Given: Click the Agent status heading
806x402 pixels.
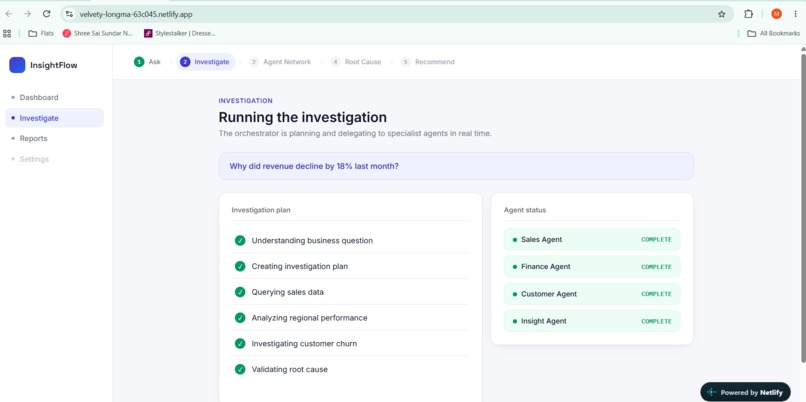Looking at the screenshot, I should pos(525,210).
